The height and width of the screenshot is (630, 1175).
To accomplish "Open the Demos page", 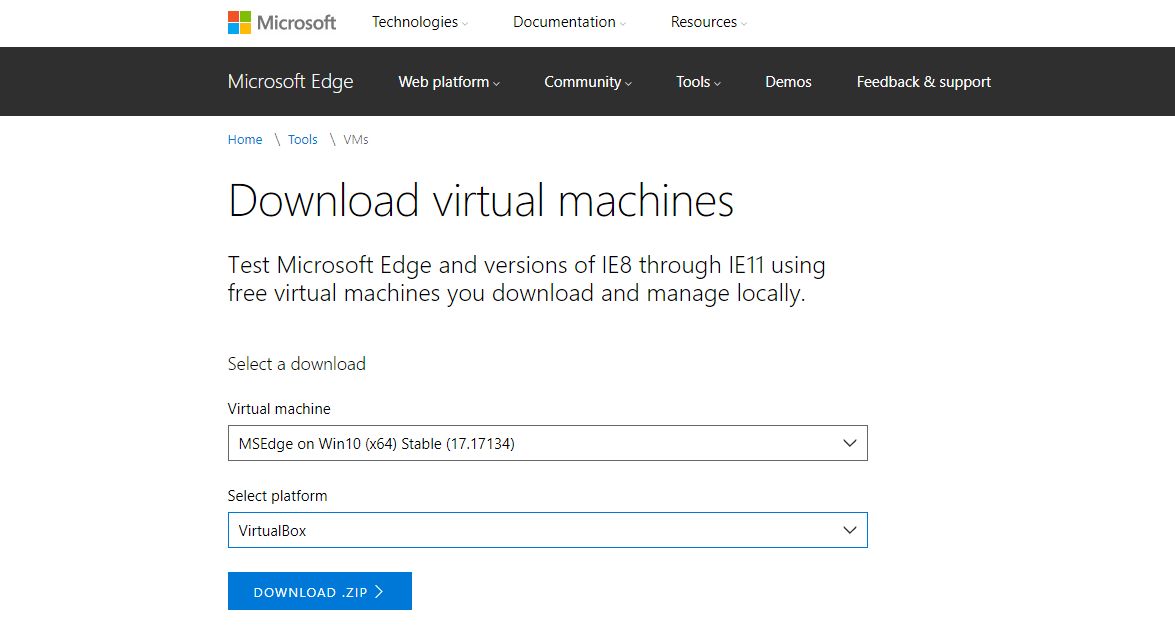I will point(788,82).
